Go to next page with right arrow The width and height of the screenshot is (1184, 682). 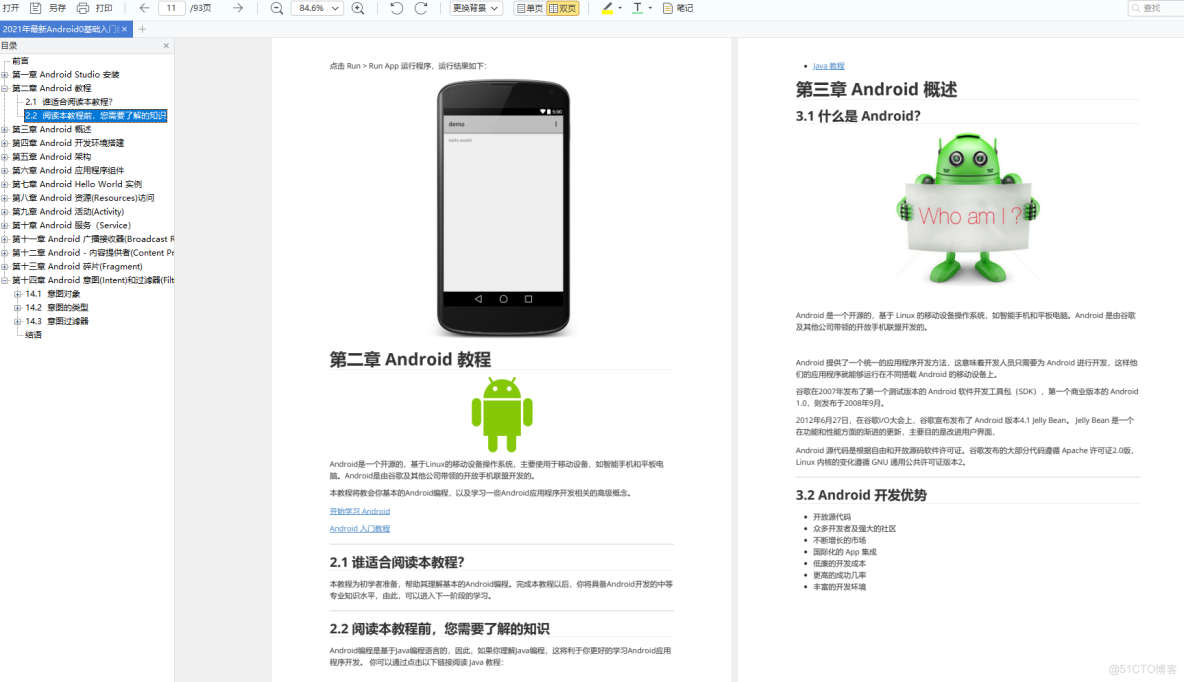point(238,8)
